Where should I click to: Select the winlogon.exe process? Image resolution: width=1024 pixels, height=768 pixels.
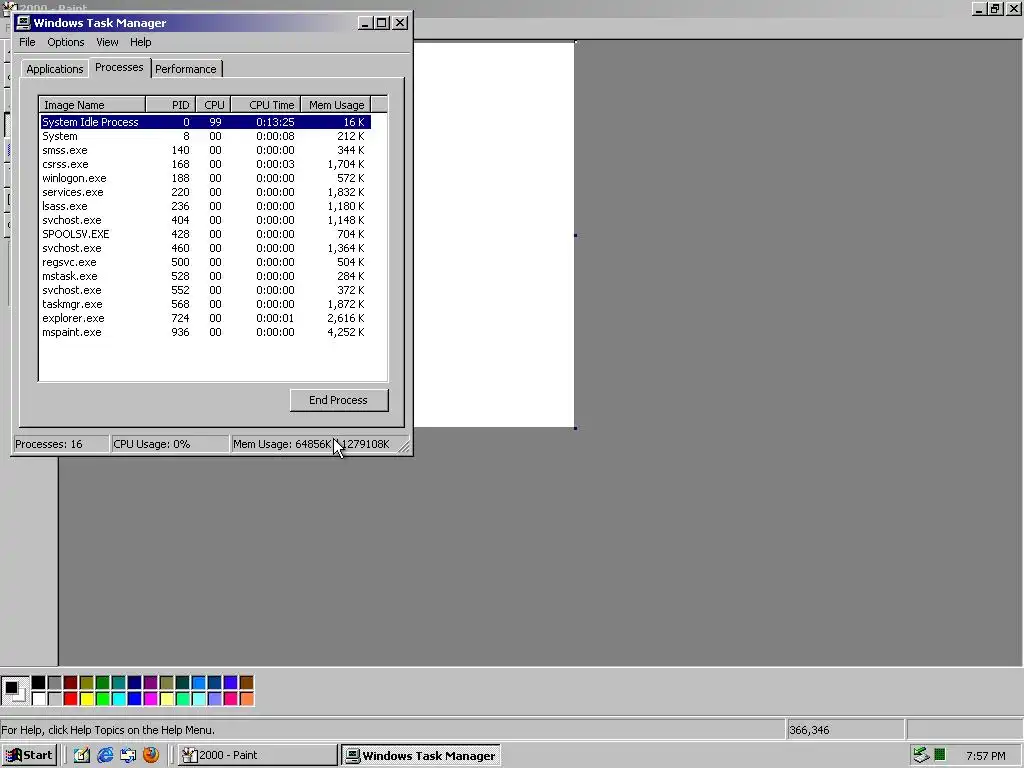pos(205,178)
